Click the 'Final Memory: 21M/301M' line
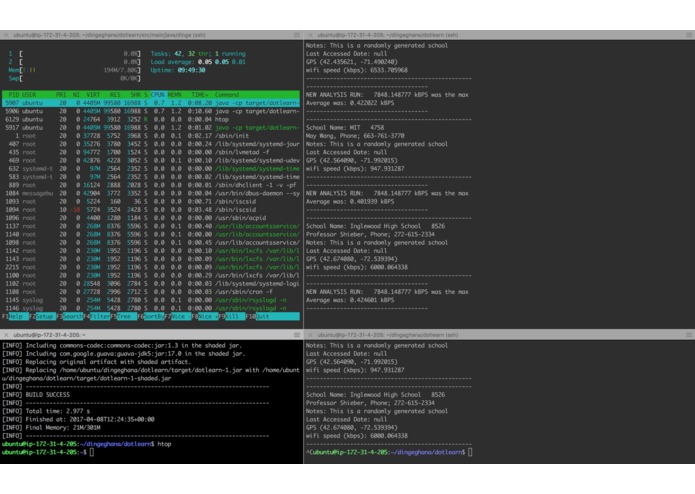This screenshot has height=494, width=695. click(51, 428)
